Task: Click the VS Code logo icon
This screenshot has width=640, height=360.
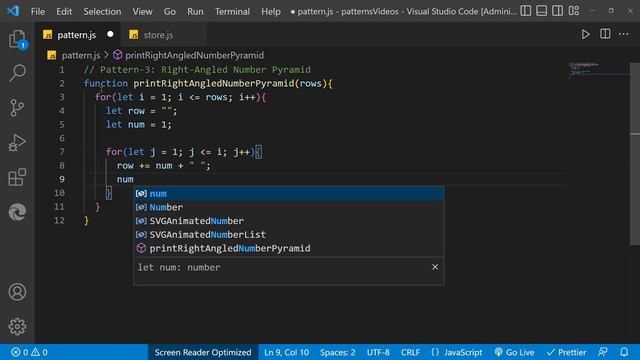Action: (x=13, y=11)
